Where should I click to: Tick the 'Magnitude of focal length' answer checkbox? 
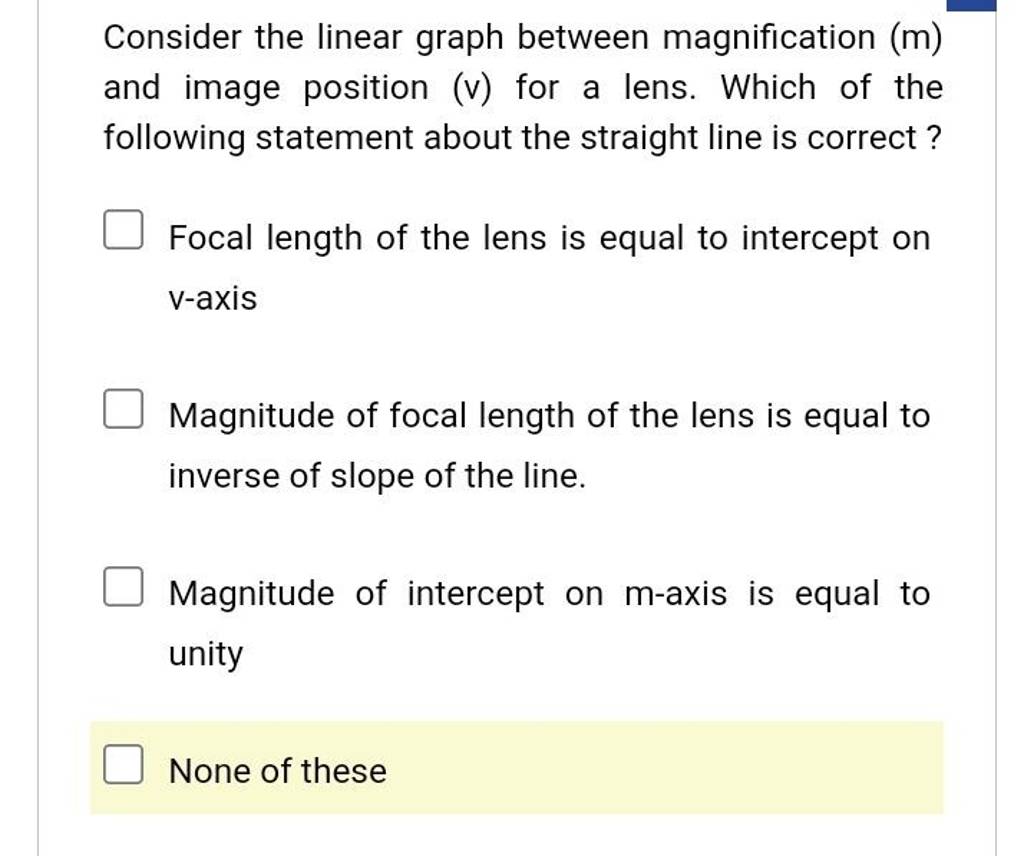[x=122, y=406]
